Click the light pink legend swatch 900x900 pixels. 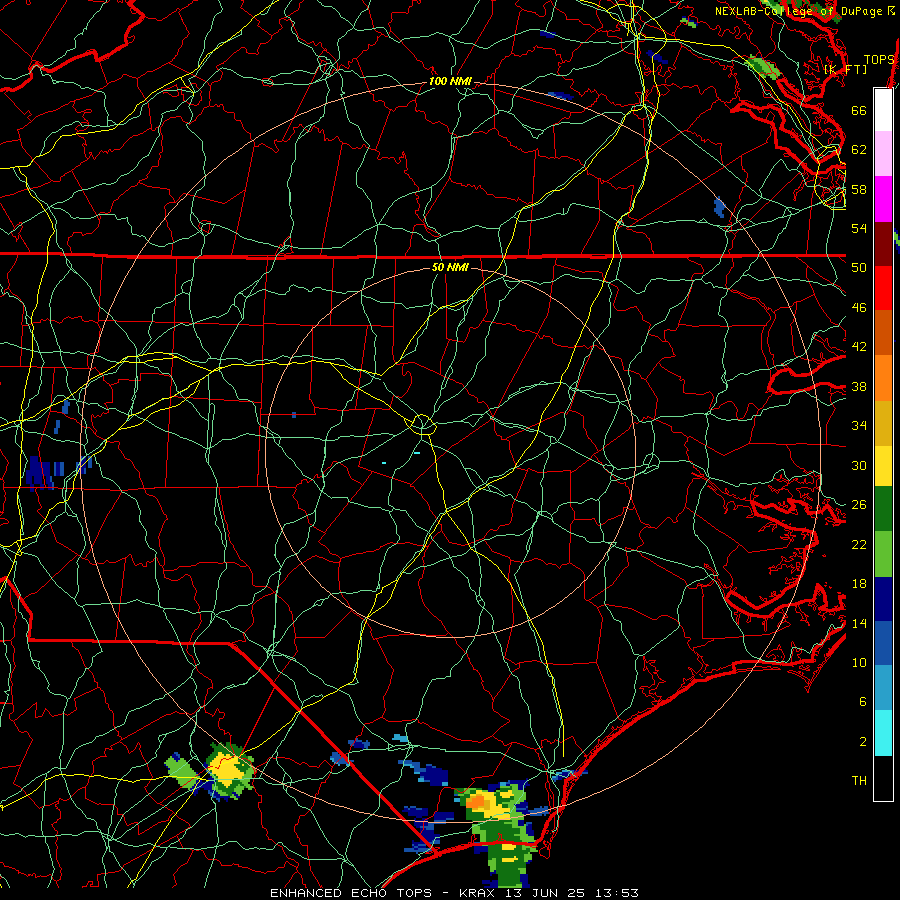883,154
